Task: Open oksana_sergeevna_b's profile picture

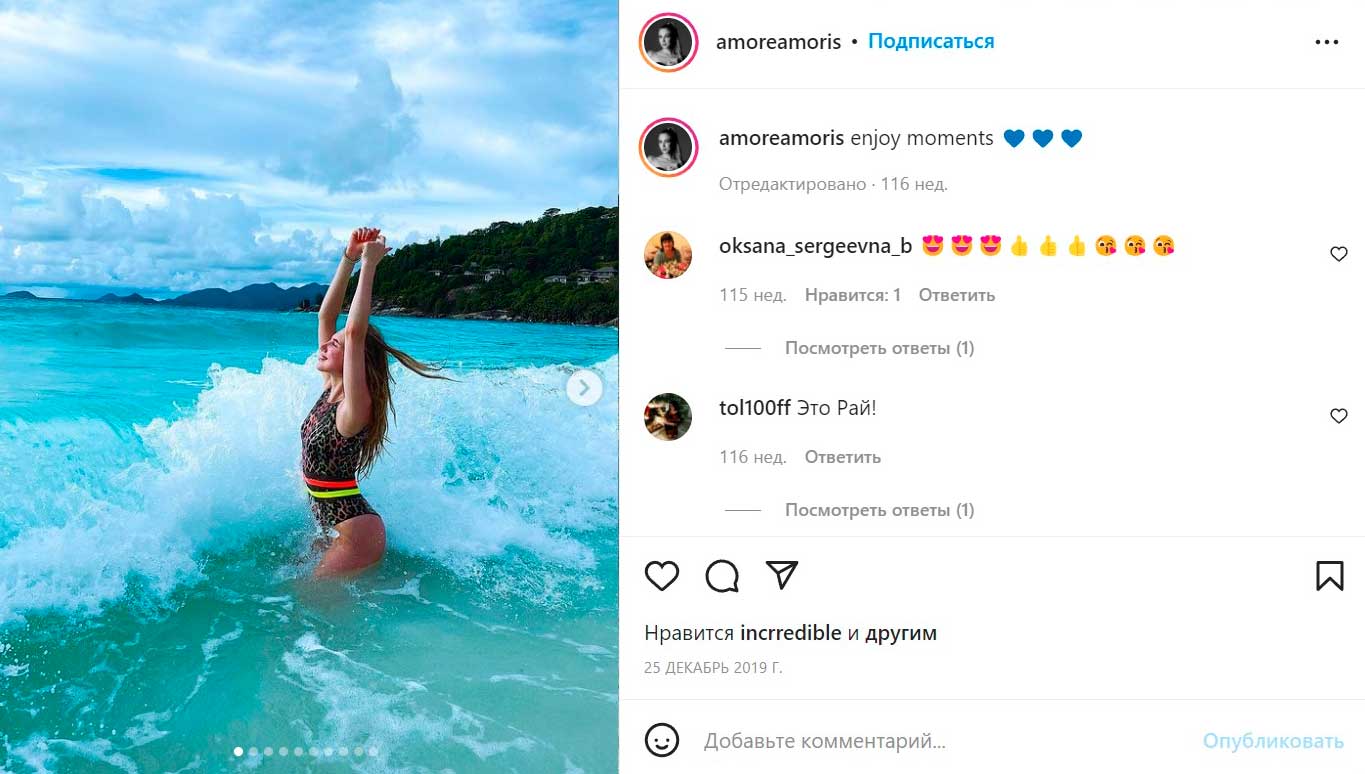Action: coord(668,255)
